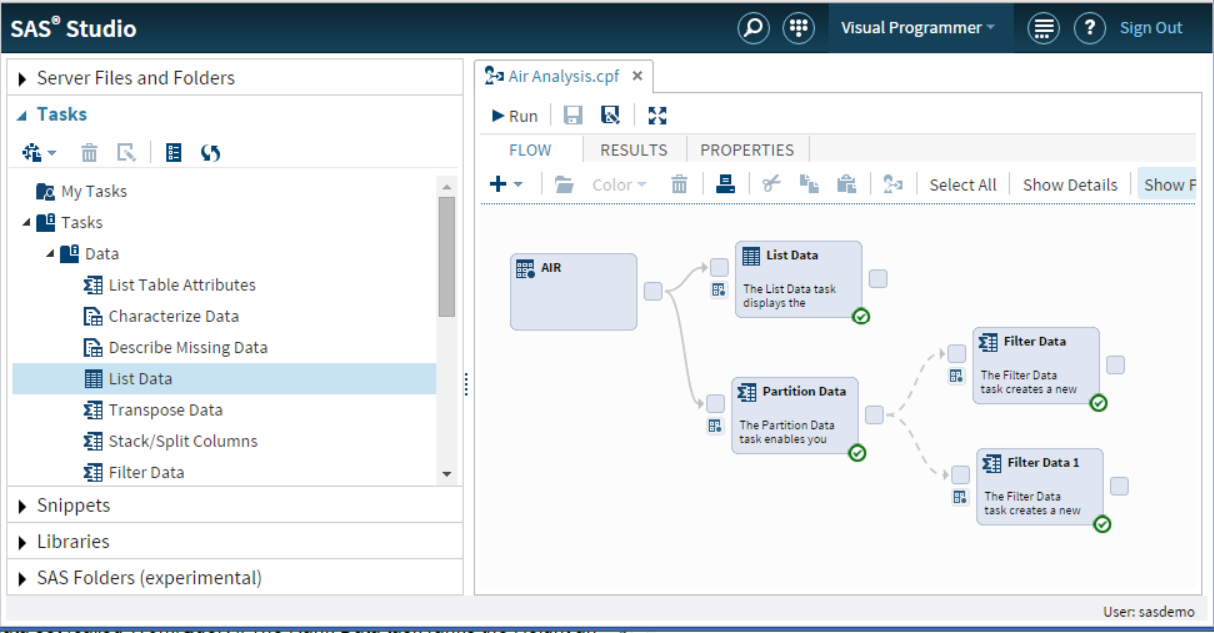Click the Show Details button

tap(1070, 185)
